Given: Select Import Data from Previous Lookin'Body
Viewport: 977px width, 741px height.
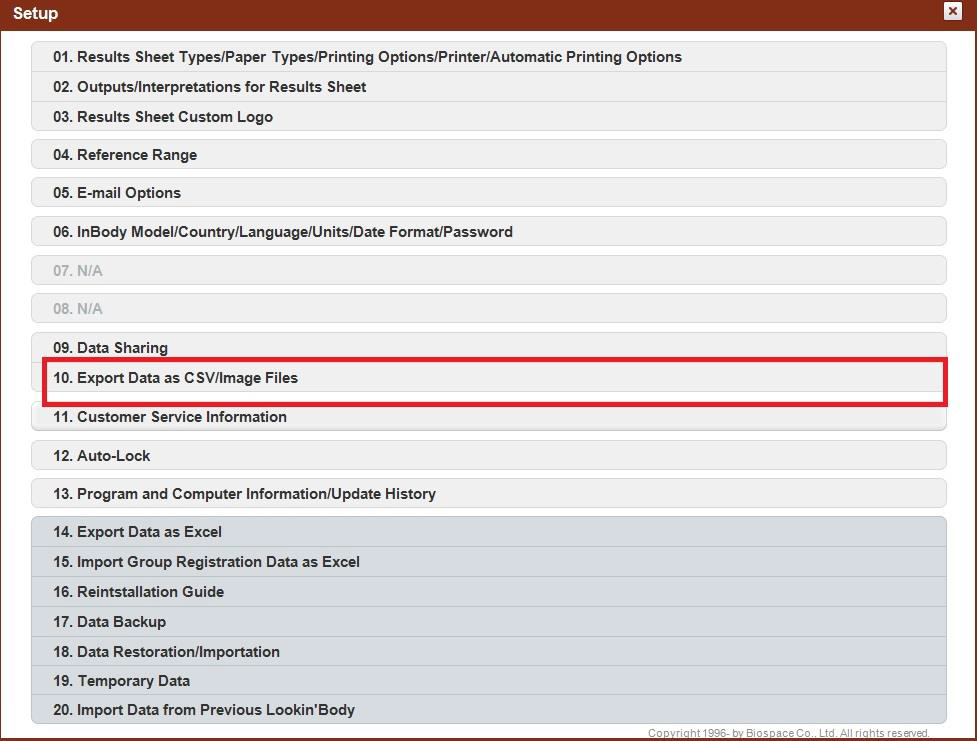Looking at the screenshot, I should pos(204,710).
